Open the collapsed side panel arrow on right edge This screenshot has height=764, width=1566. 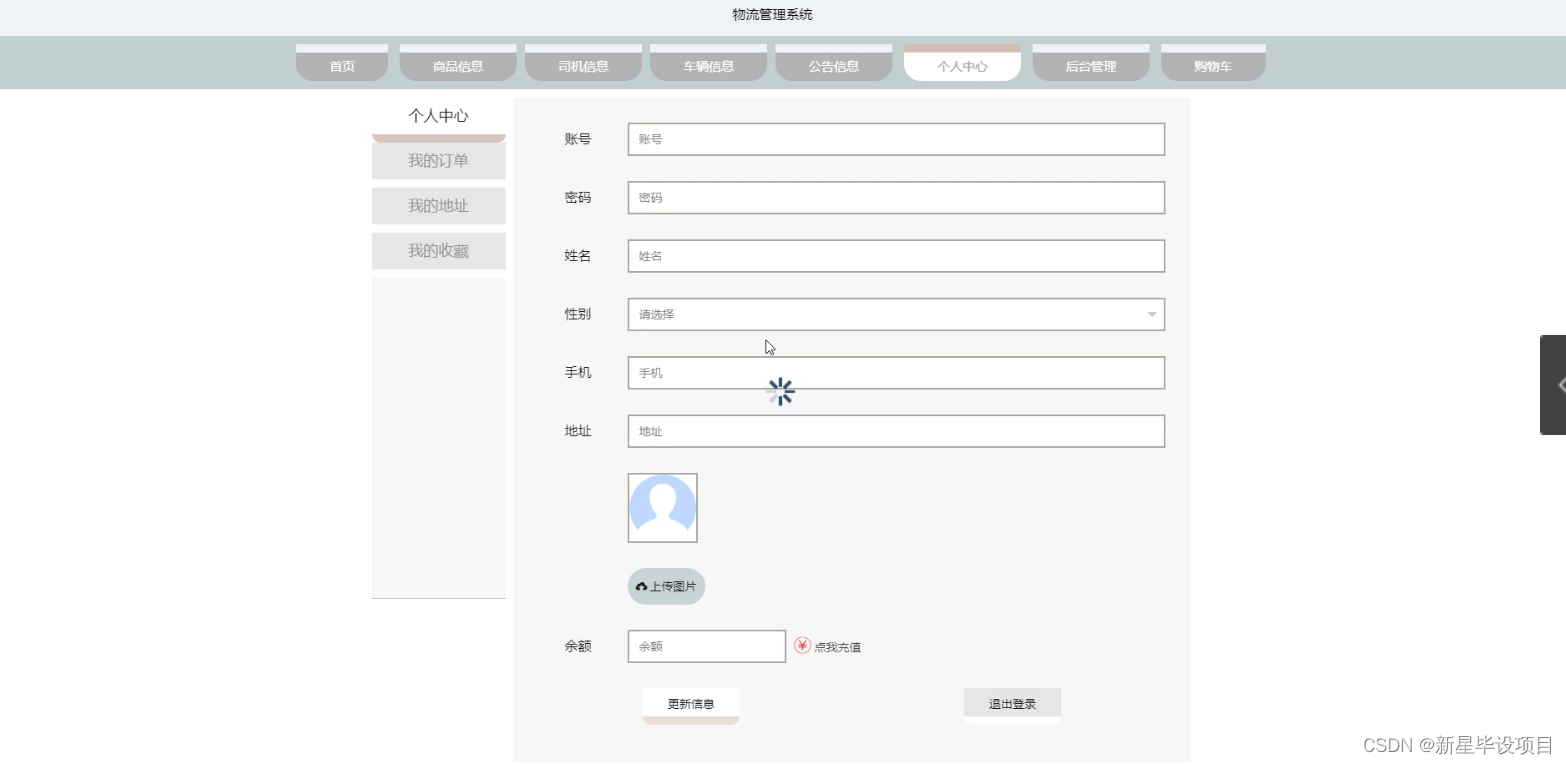tap(1558, 384)
